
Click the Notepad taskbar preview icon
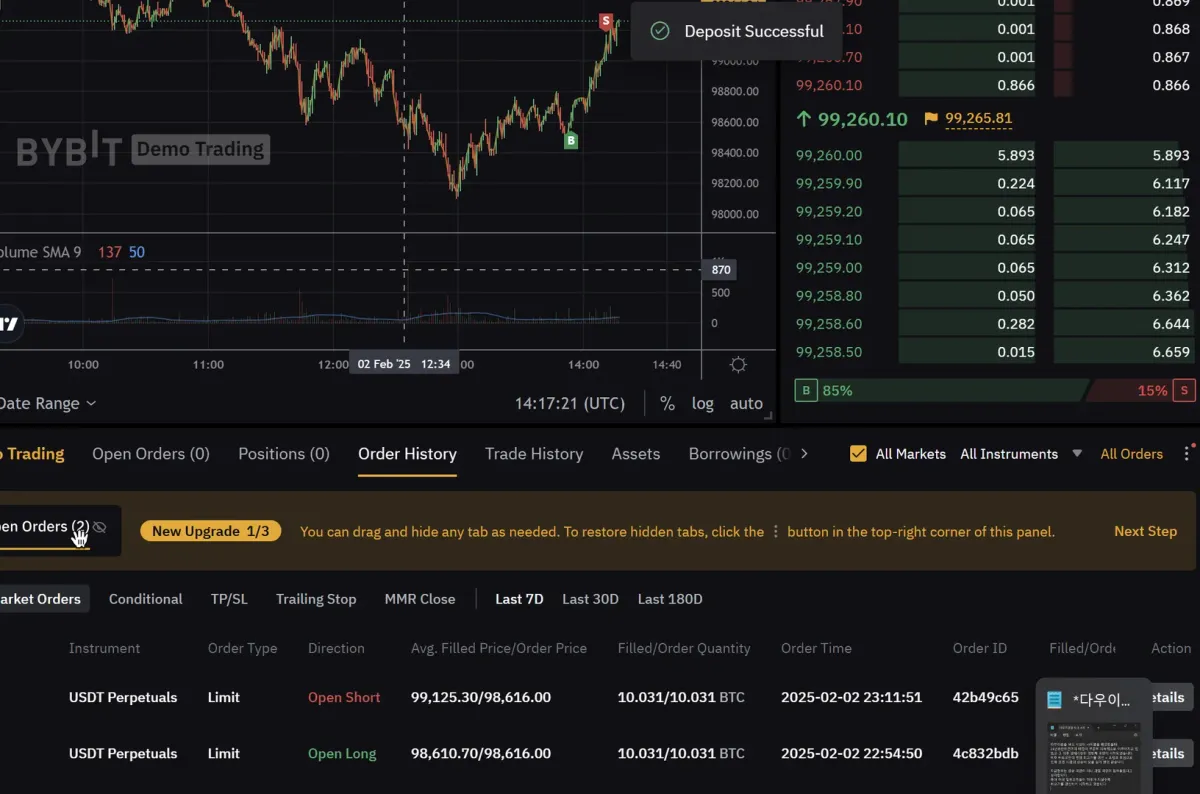pyautogui.click(x=1054, y=700)
